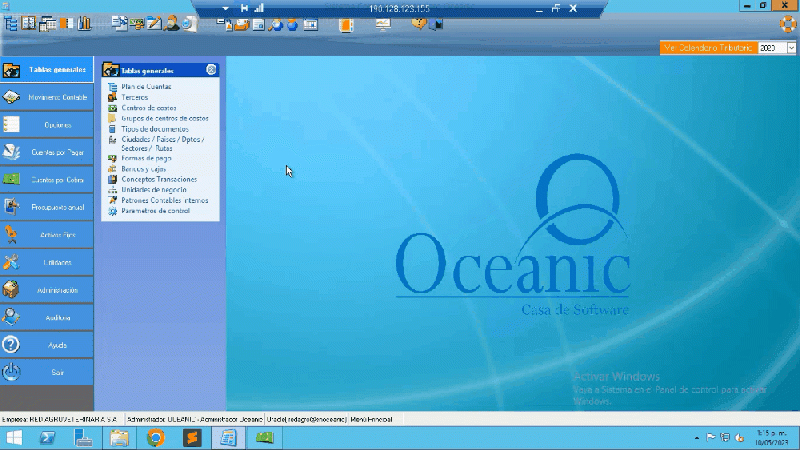800x450 pixels.
Task: Open Chrome from the taskbar
Action: coord(156,438)
